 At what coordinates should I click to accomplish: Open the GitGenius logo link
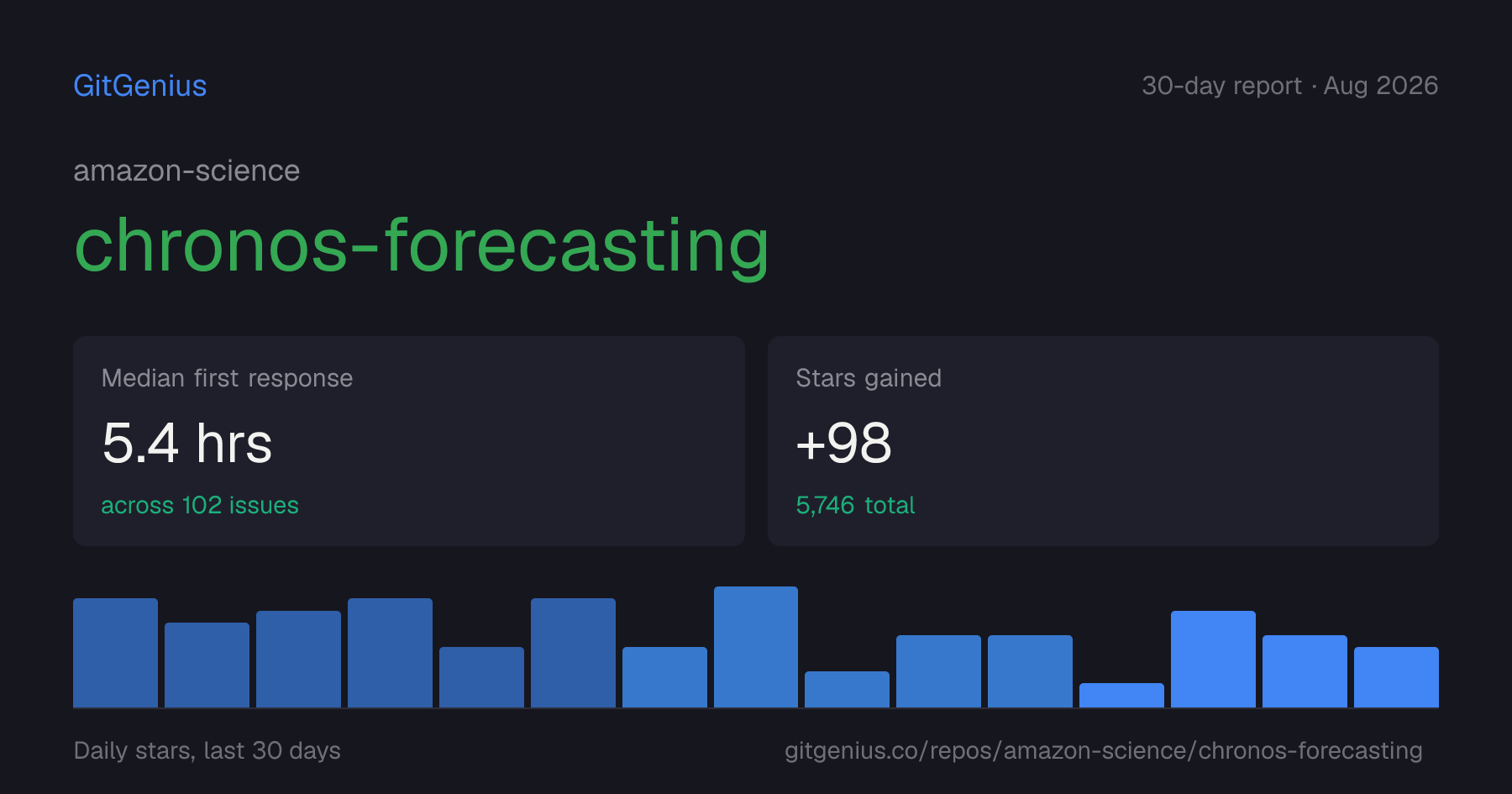tap(140, 86)
